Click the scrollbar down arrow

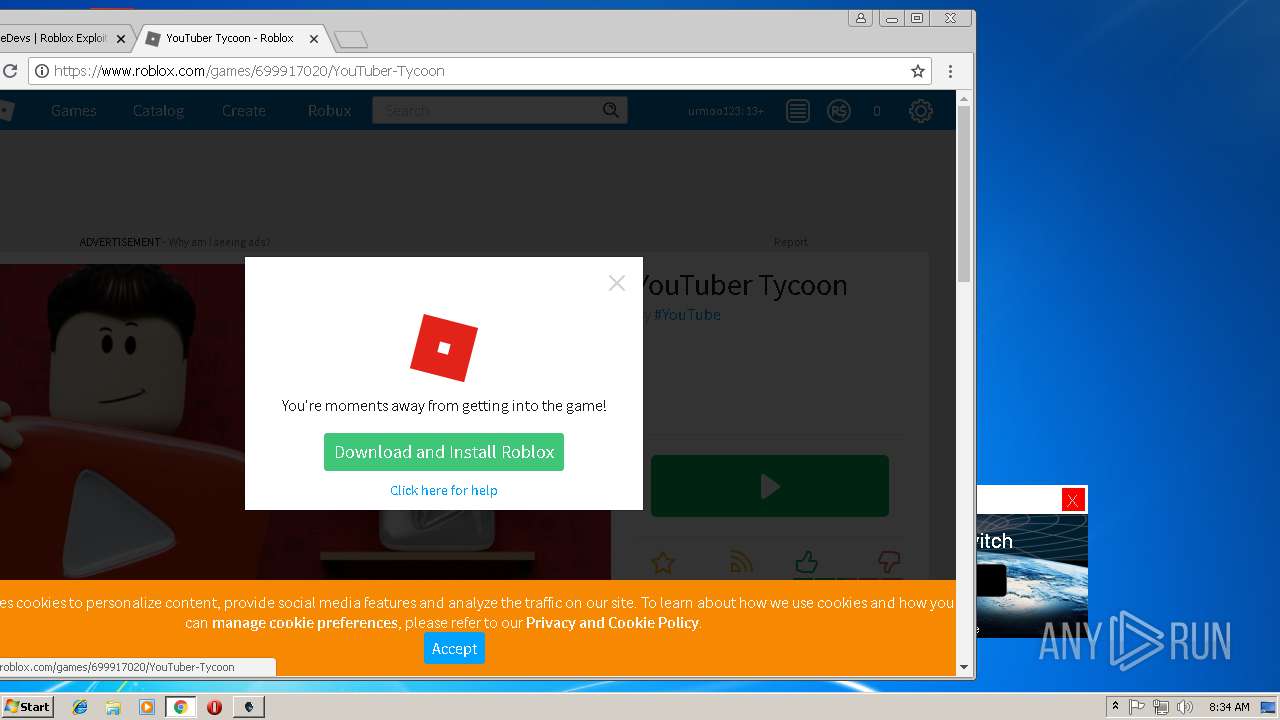(x=964, y=667)
